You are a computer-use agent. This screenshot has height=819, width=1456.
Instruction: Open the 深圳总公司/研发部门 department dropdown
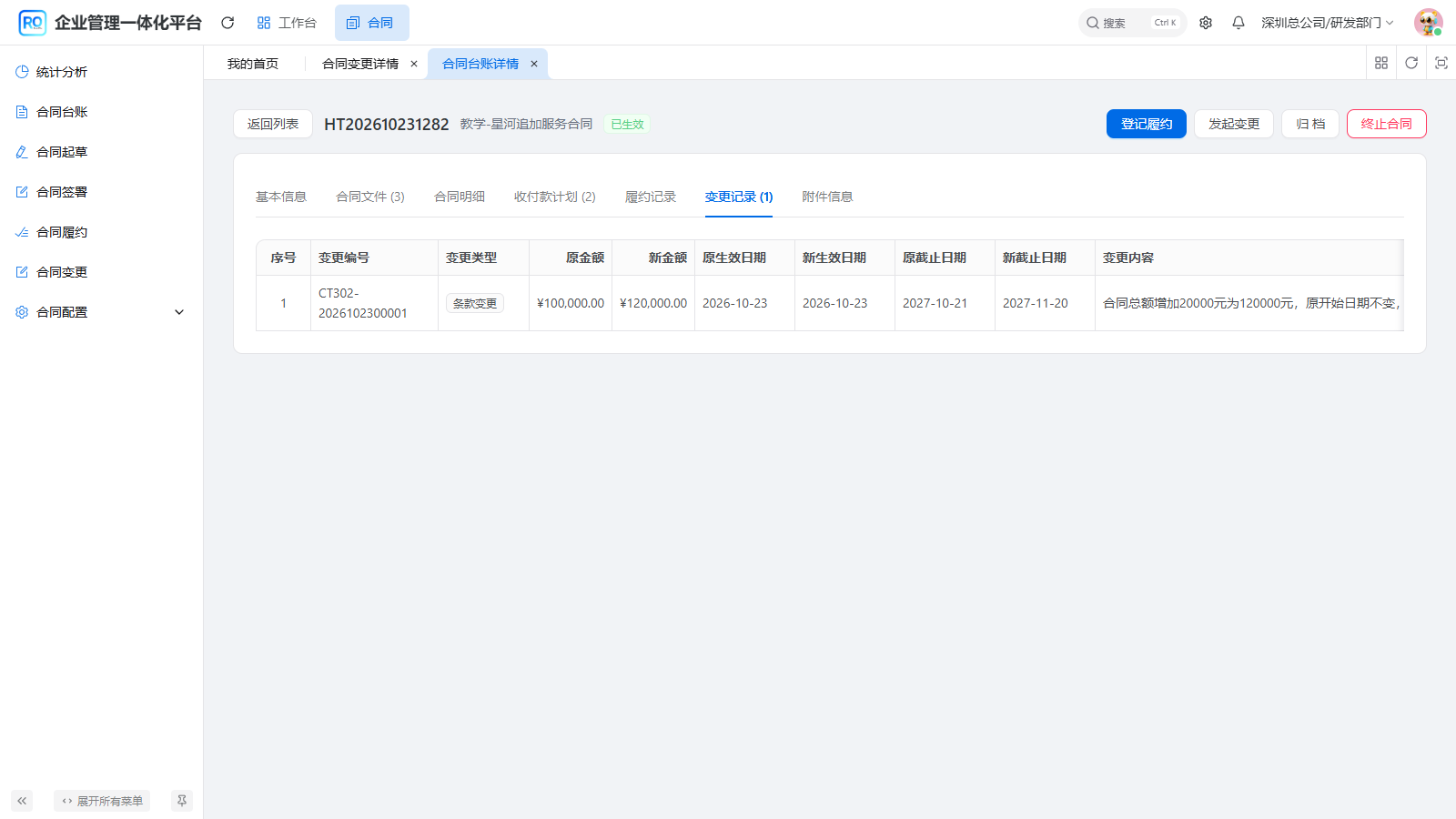[1327, 23]
